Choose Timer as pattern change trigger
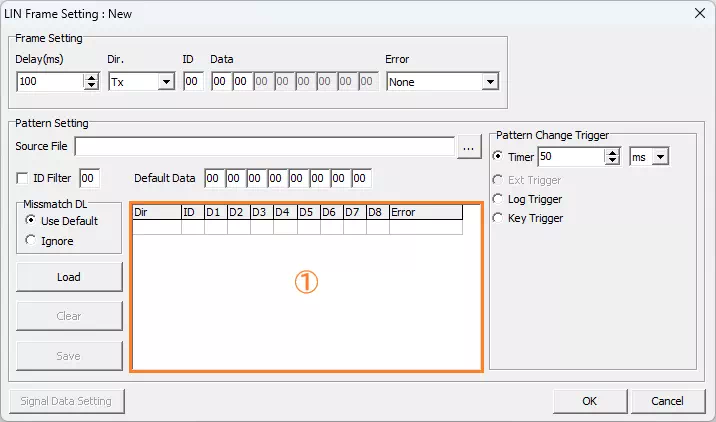716x422 pixels. coord(498,157)
